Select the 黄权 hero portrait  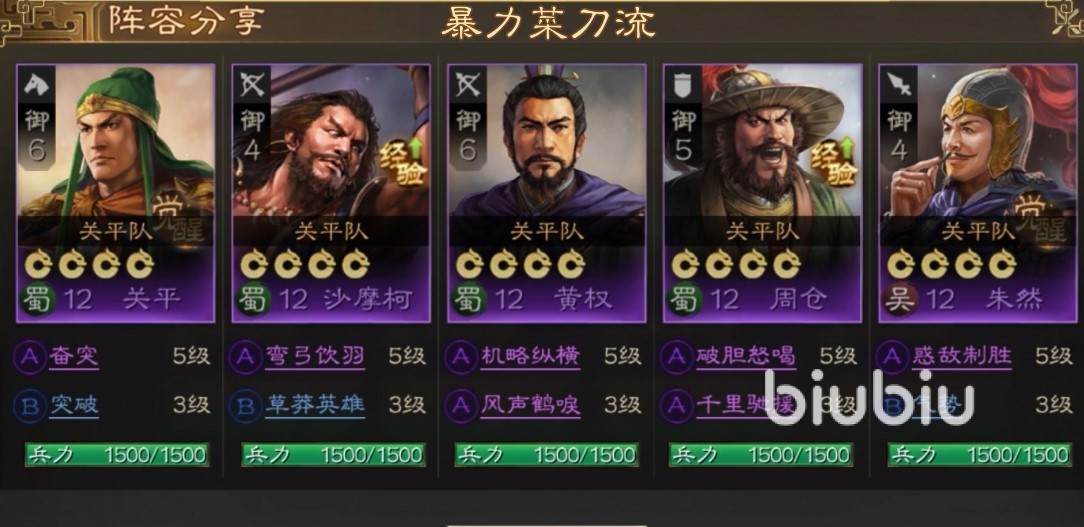(x=547, y=140)
